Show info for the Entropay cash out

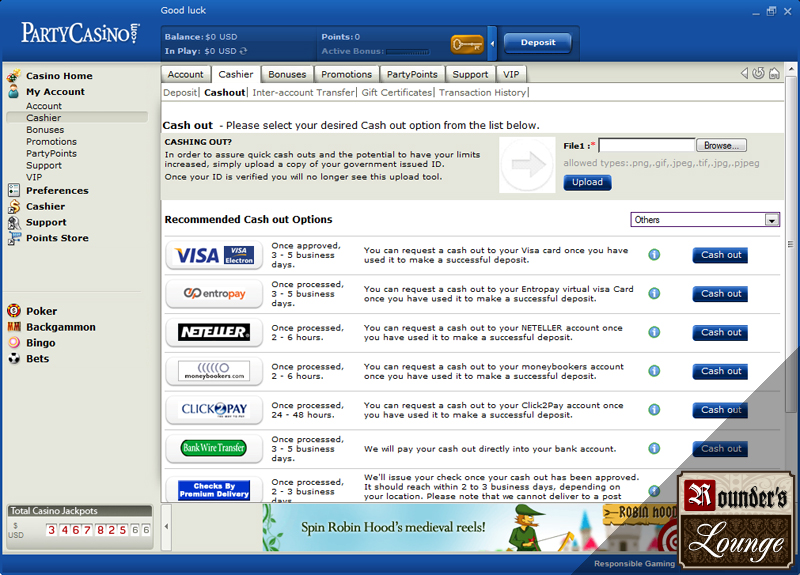(x=654, y=293)
